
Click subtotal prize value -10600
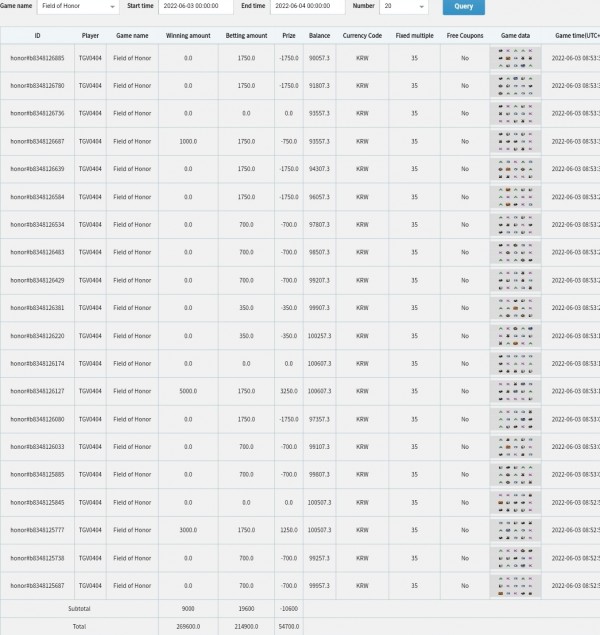(289, 609)
